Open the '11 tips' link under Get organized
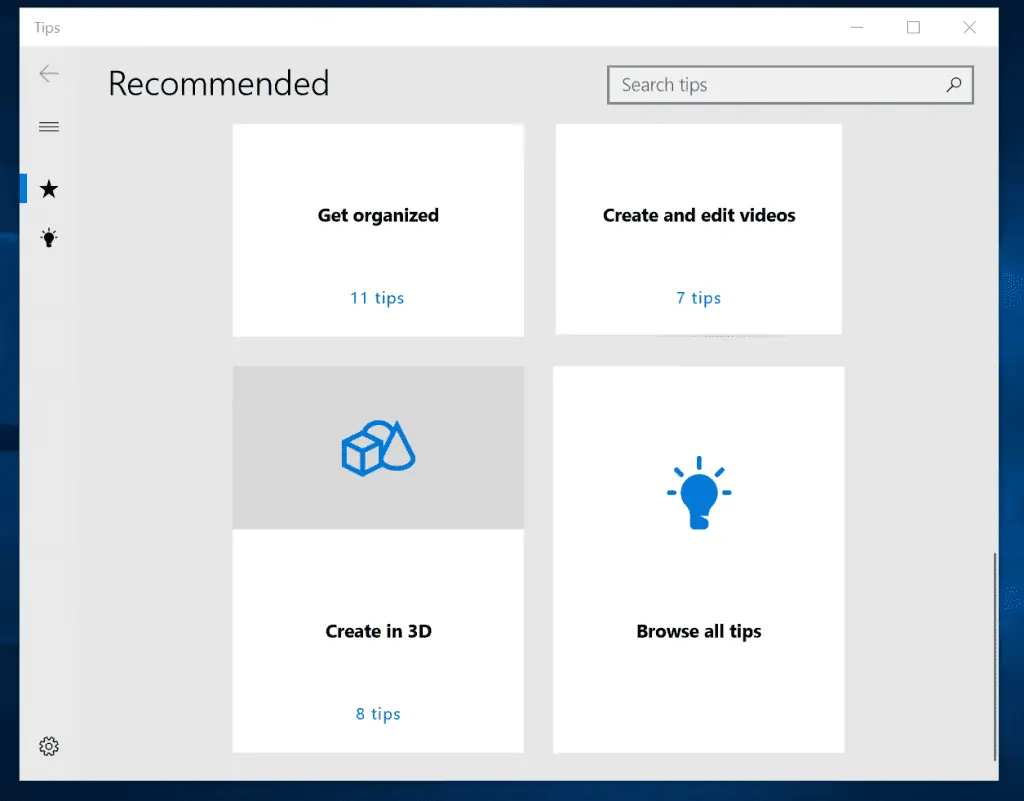 click(x=377, y=297)
